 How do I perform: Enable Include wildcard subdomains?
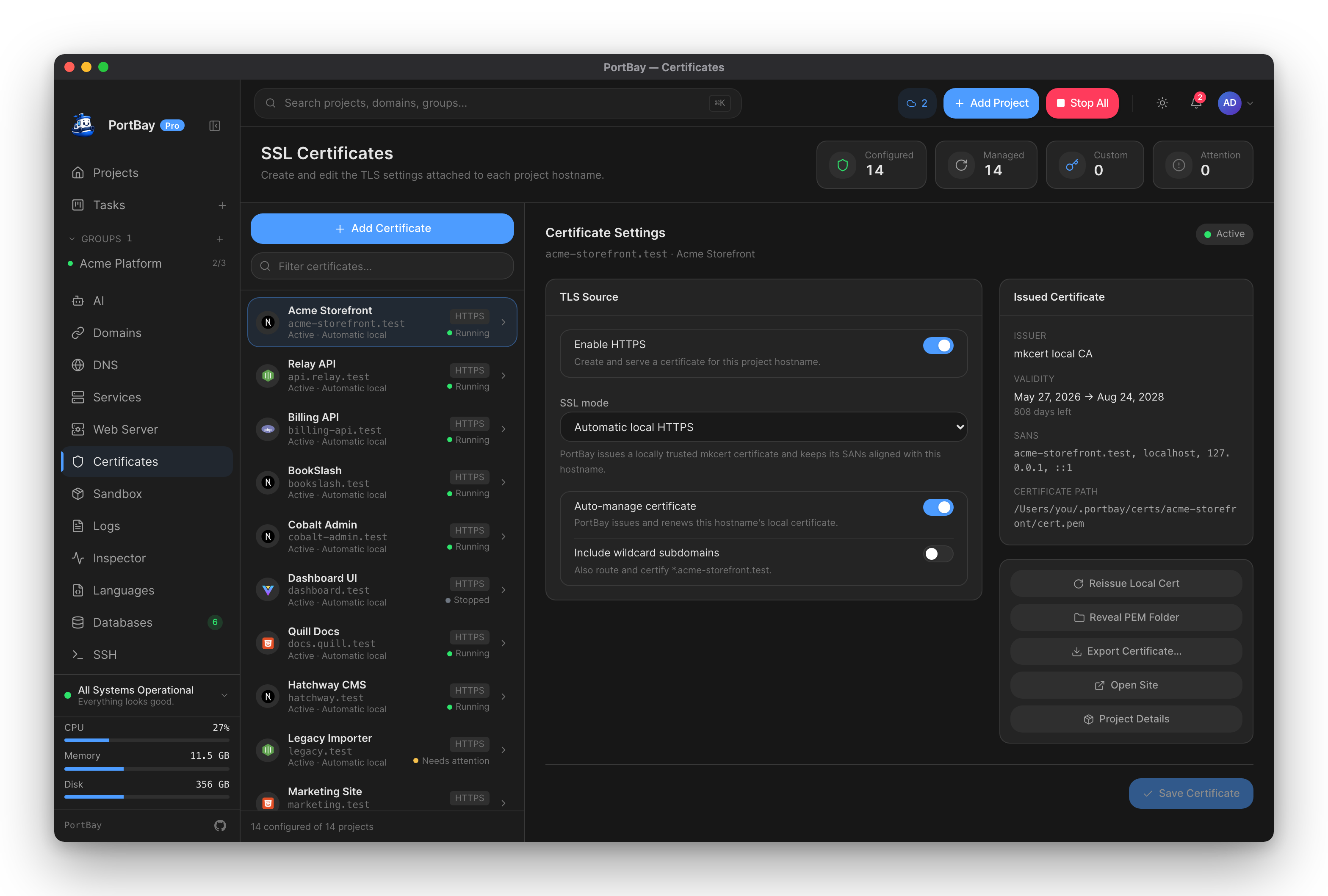938,554
